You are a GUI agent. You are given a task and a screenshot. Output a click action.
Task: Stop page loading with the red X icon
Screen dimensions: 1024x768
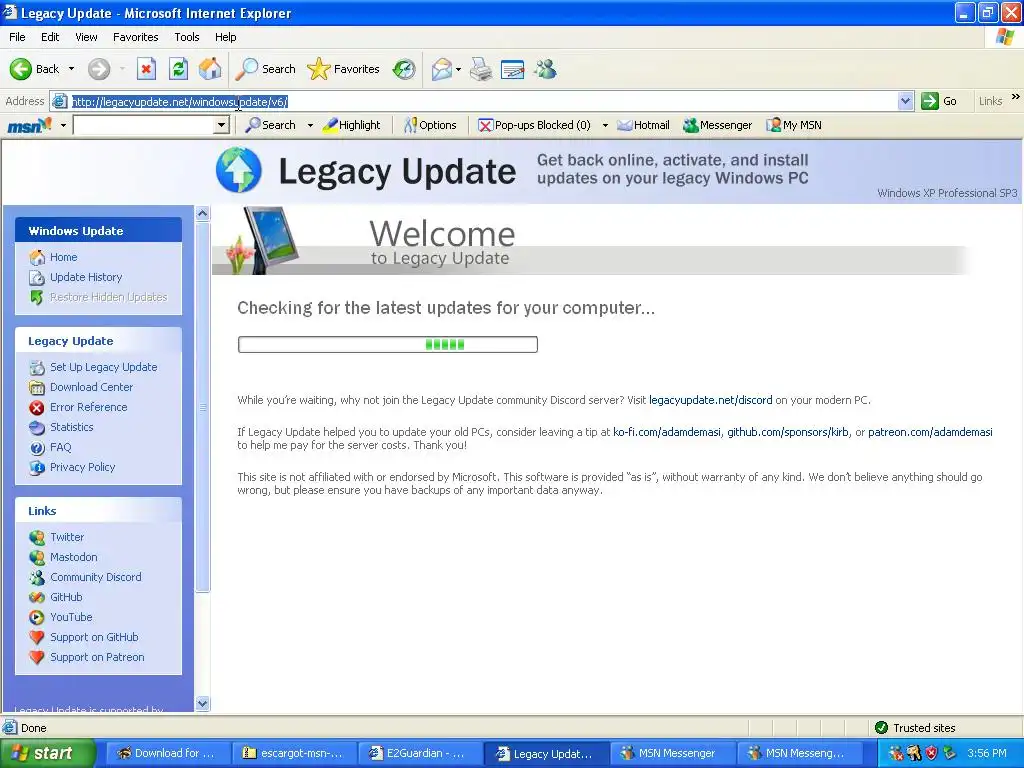pyautogui.click(x=146, y=69)
